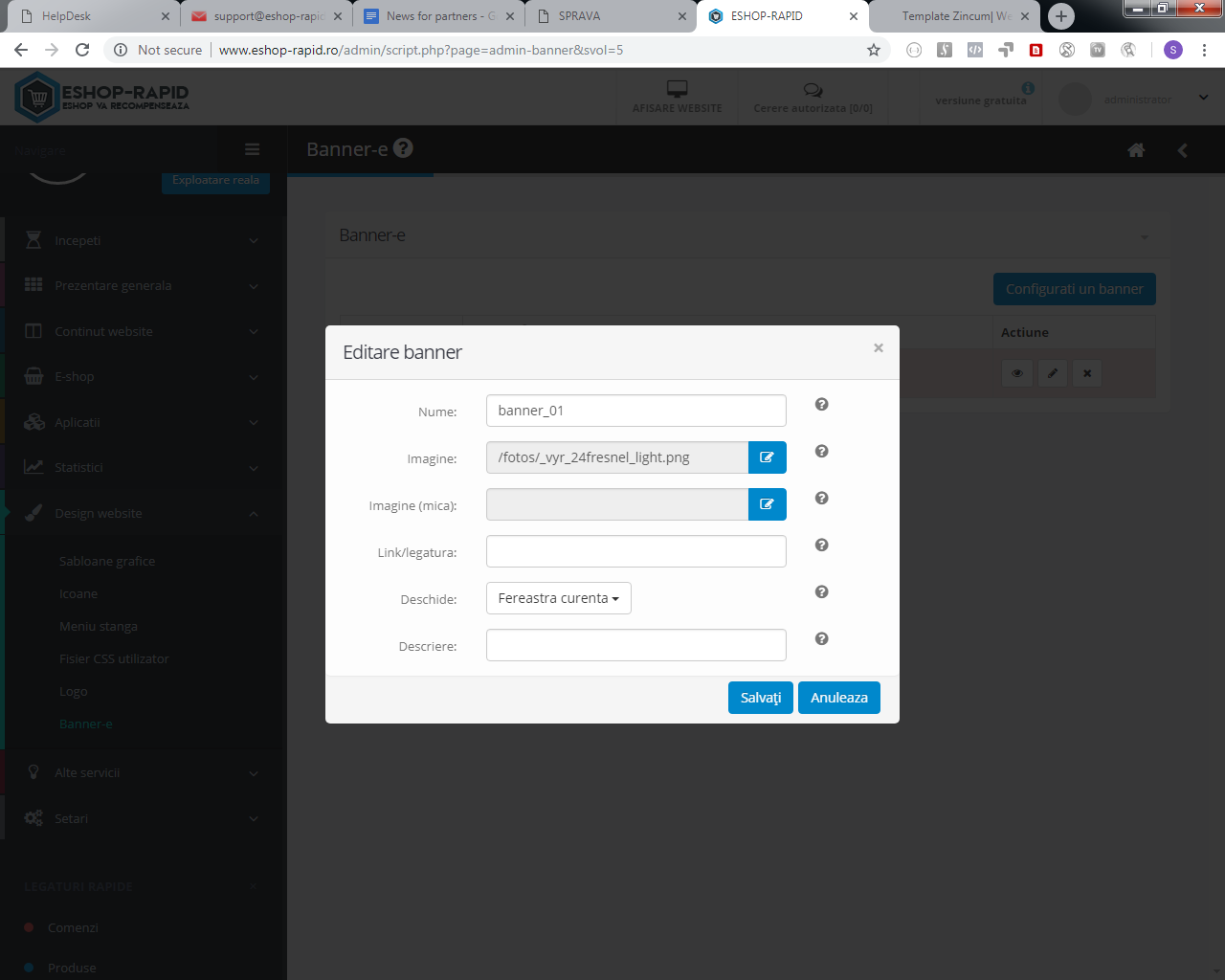Image resolution: width=1225 pixels, height=980 pixels.
Task: Switch to the support@eshop-rapid mail tab
Action: pyautogui.click(x=266, y=16)
